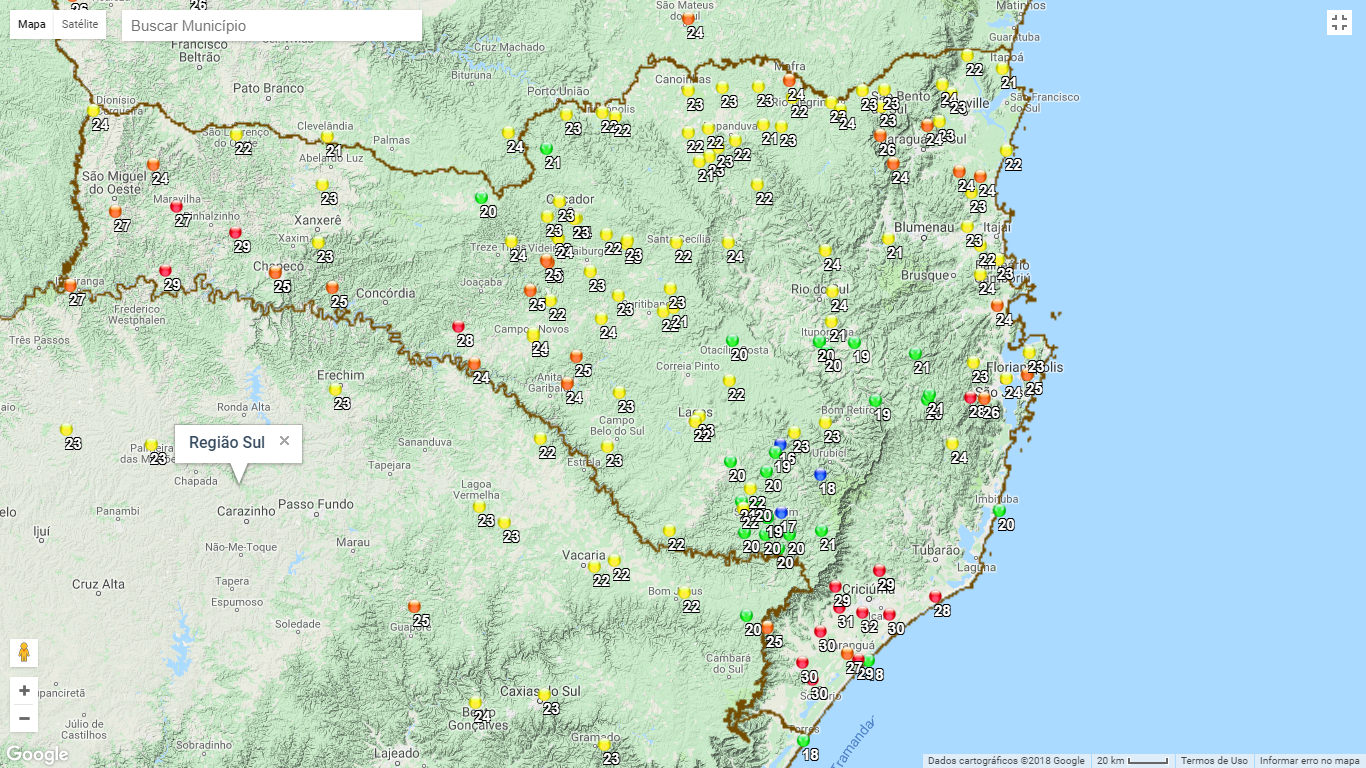The height and width of the screenshot is (768, 1366).
Task: Select the orange 24 marker at São Mateus
Action: pos(688,19)
